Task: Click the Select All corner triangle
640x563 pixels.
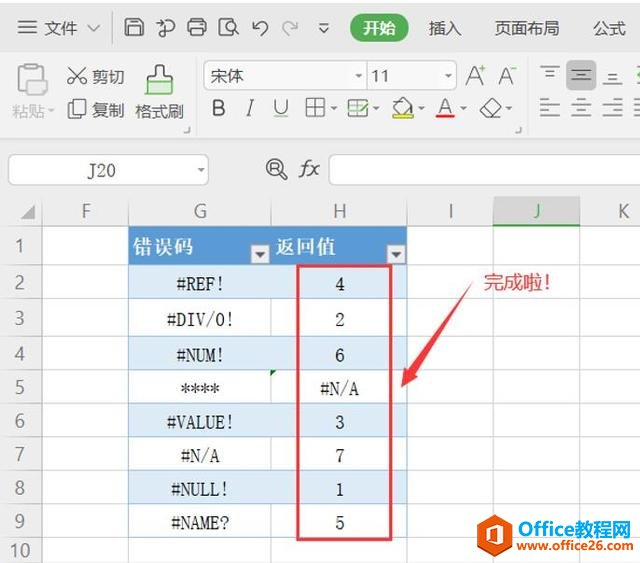Action: 27,211
